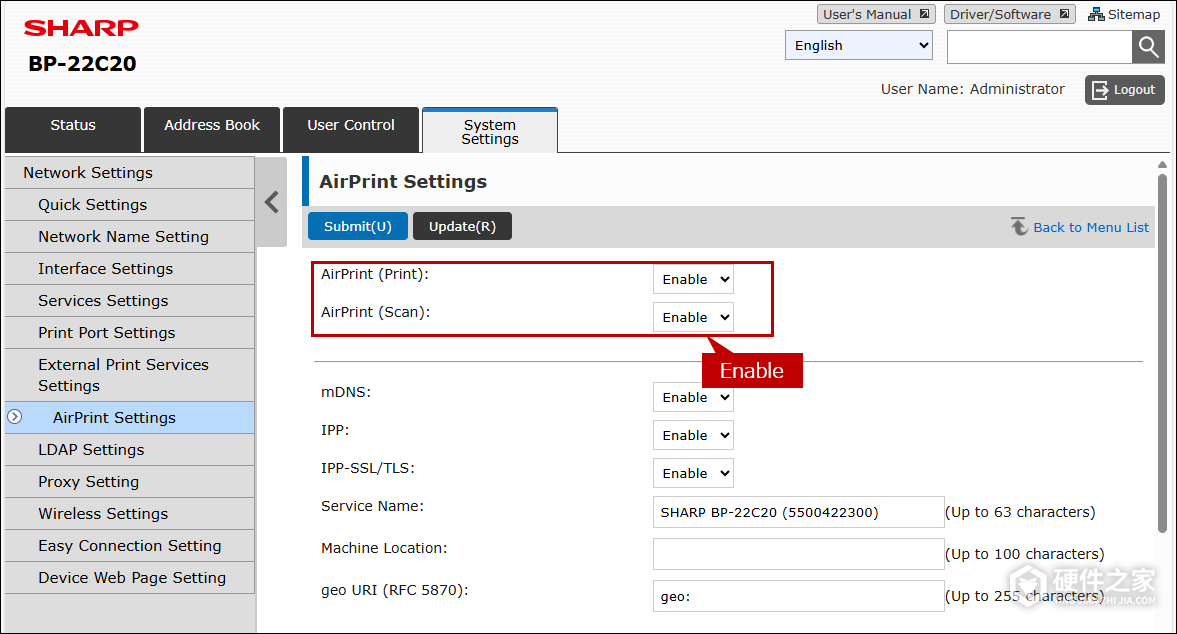Open the AirPrint (Scan) dropdown
The image size is (1177, 634).
(x=693, y=317)
